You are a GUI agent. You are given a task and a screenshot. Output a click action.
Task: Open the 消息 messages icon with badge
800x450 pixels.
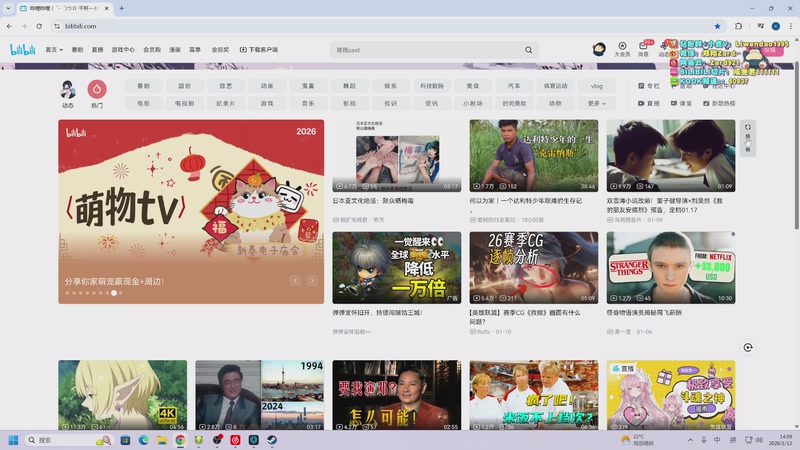(x=643, y=49)
